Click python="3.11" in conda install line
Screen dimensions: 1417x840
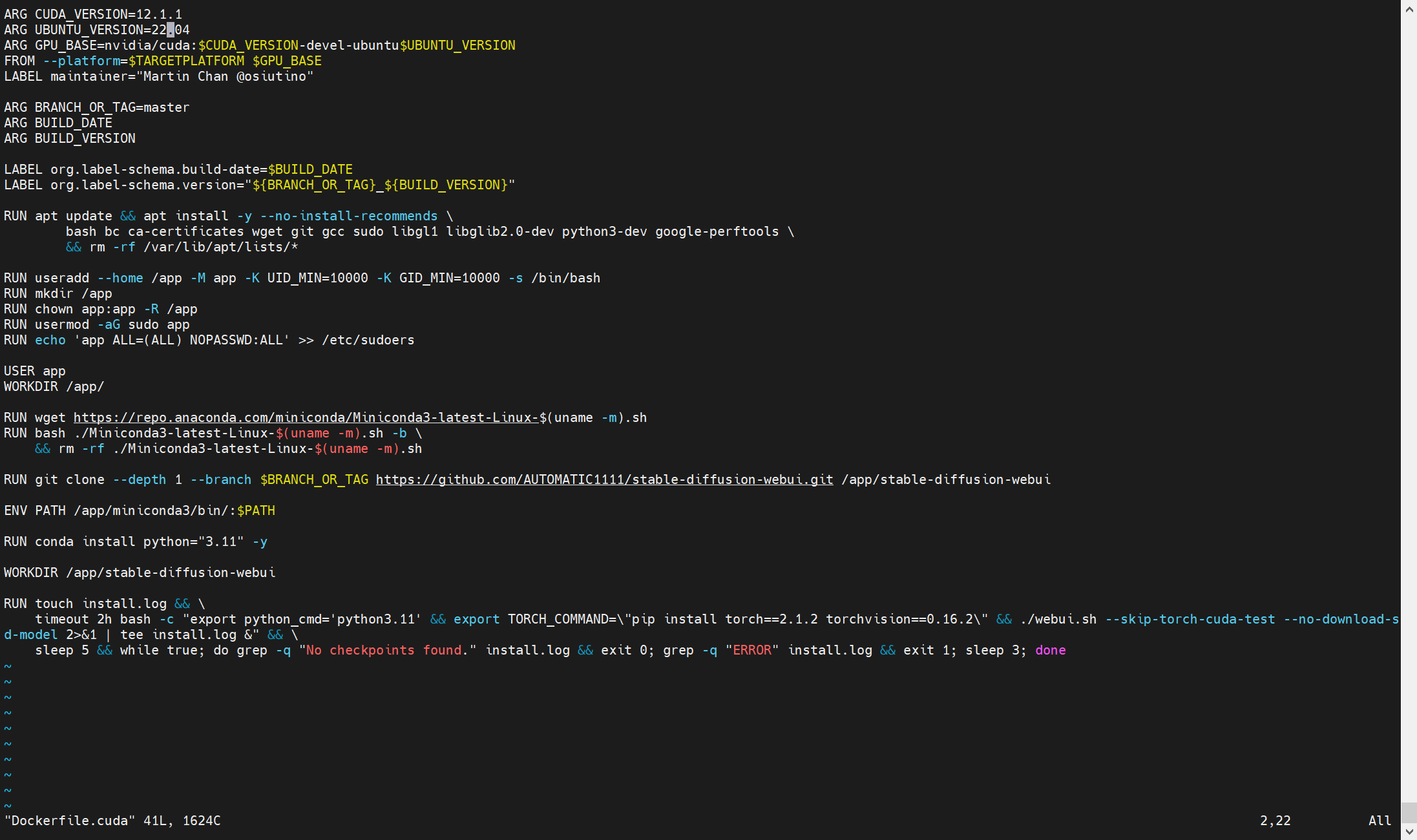[x=193, y=541]
